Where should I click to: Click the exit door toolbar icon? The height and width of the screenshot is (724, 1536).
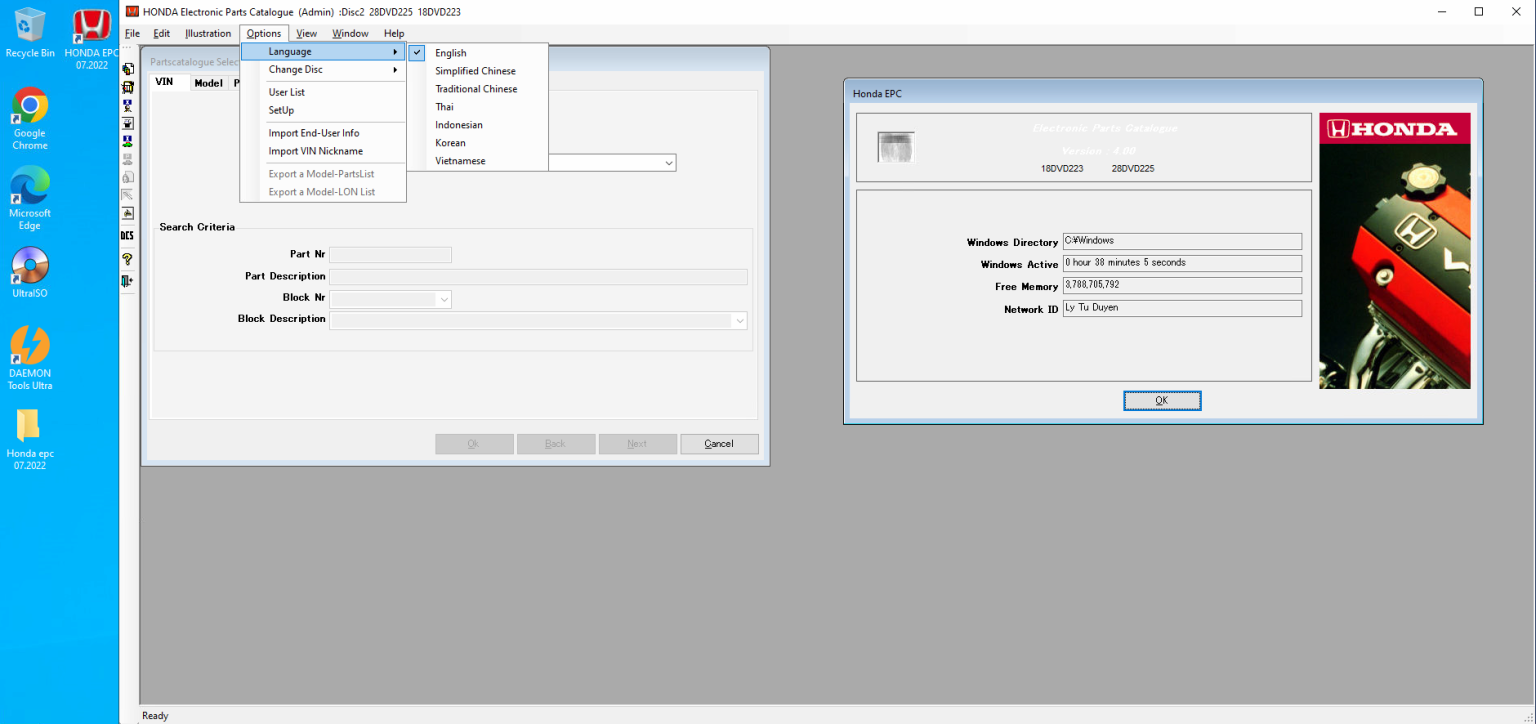(x=127, y=281)
